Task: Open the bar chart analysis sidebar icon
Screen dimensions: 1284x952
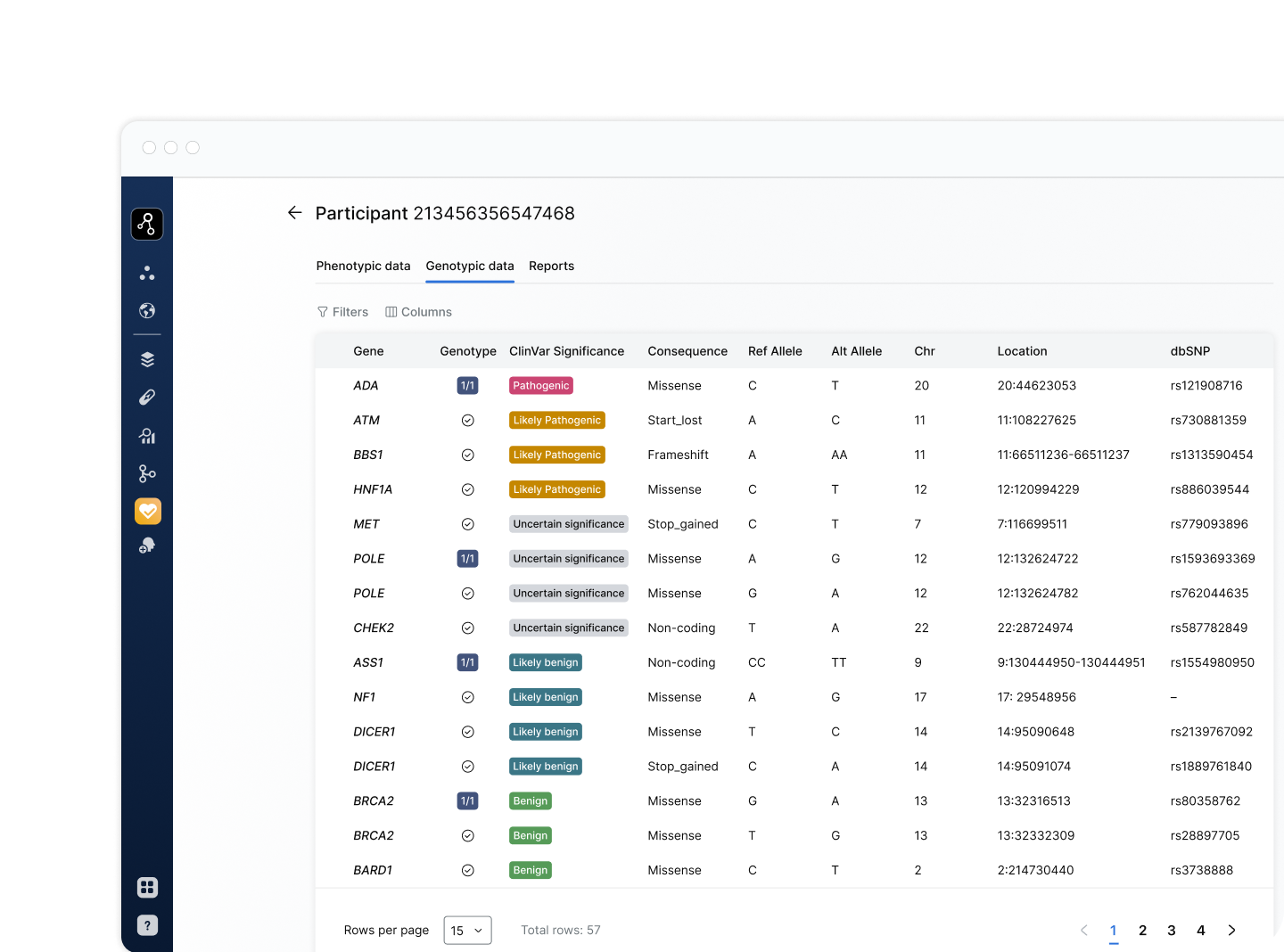Action: coord(147,436)
